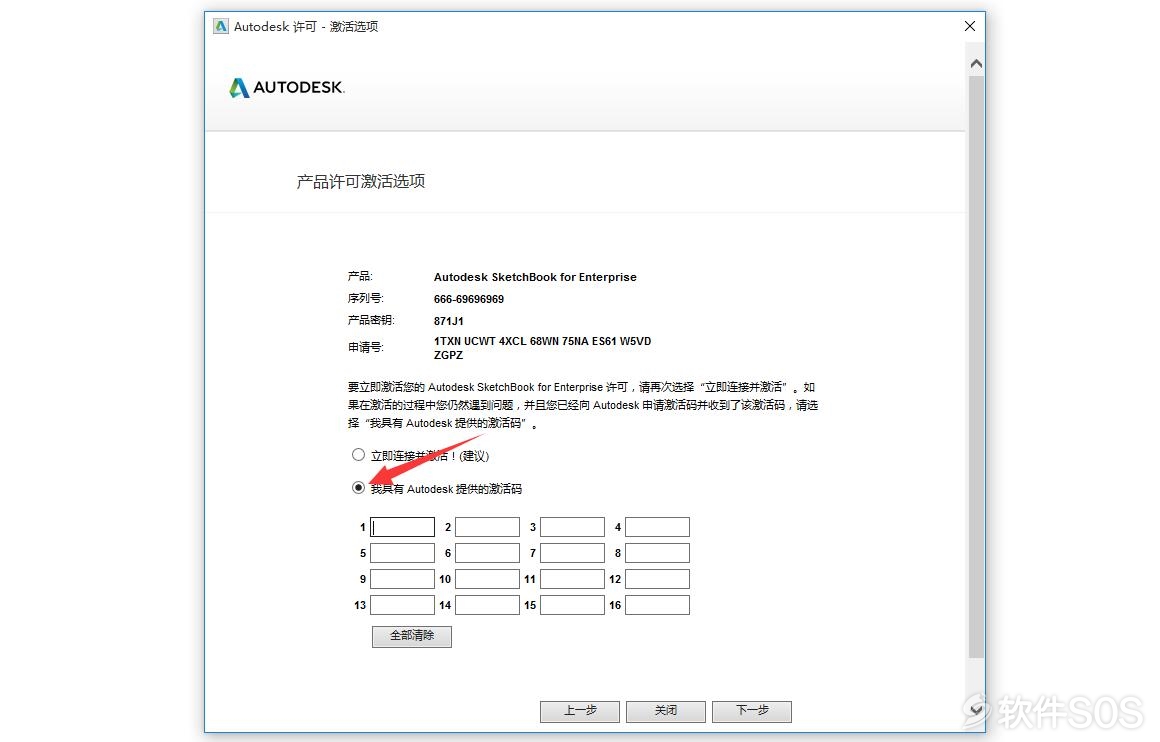Click the 产品密钥 label
This screenshot has height=742, width=1160.
(x=371, y=320)
